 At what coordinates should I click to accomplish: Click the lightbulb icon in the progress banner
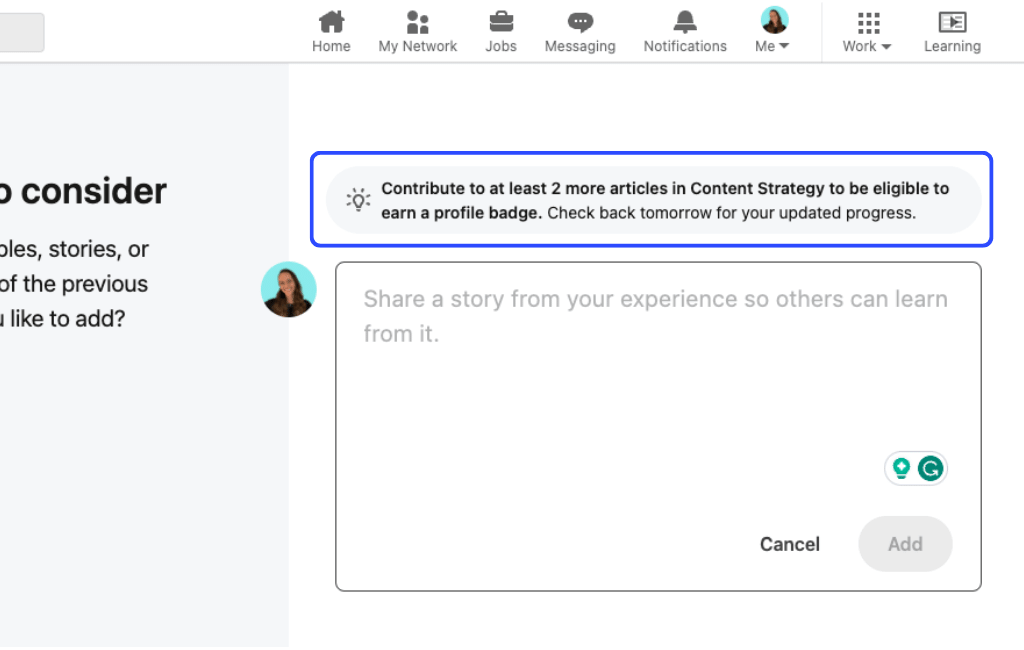pyautogui.click(x=357, y=200)
